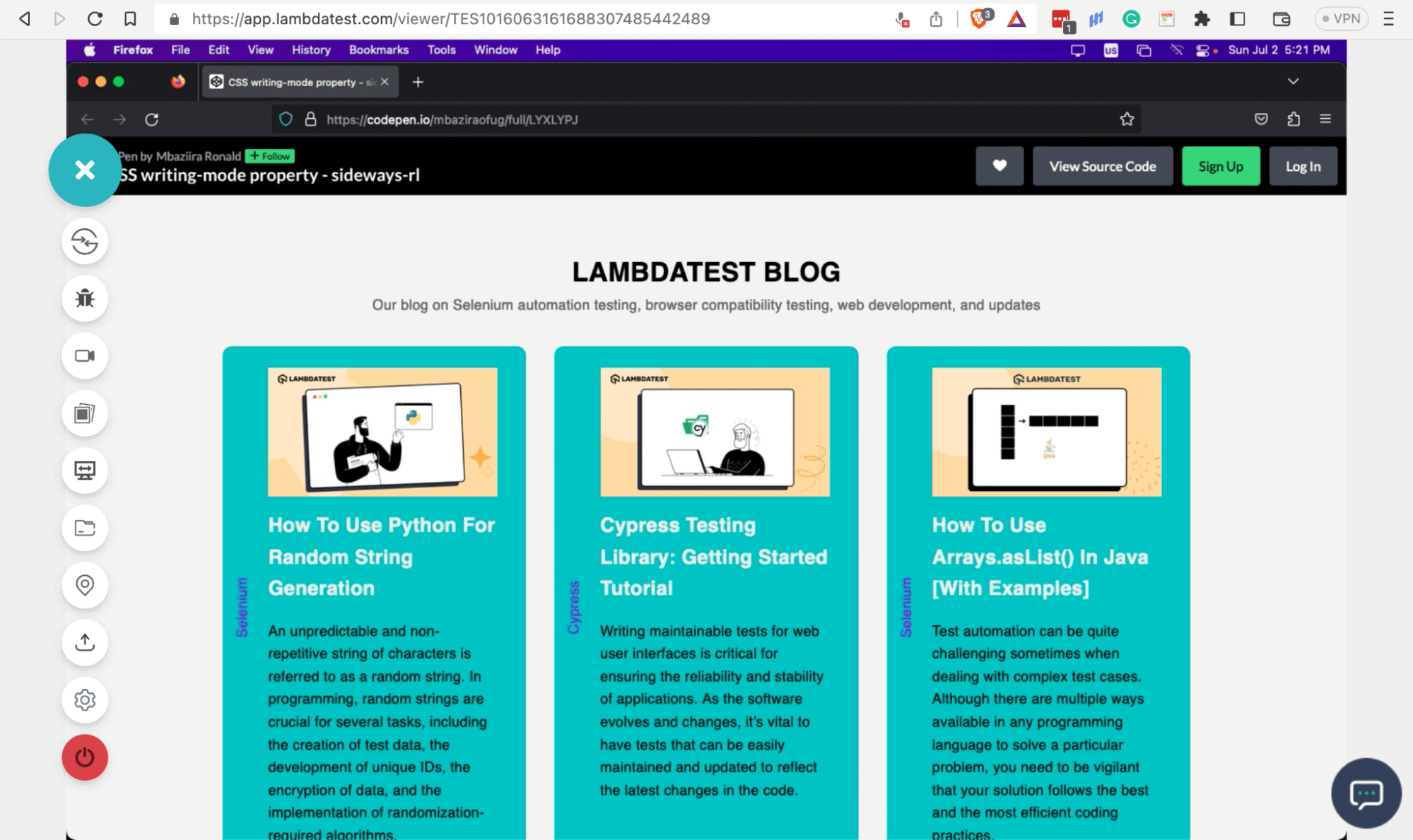
Task: Open the outer browser extensions puzzle icon
Action: click(1202, 19)
